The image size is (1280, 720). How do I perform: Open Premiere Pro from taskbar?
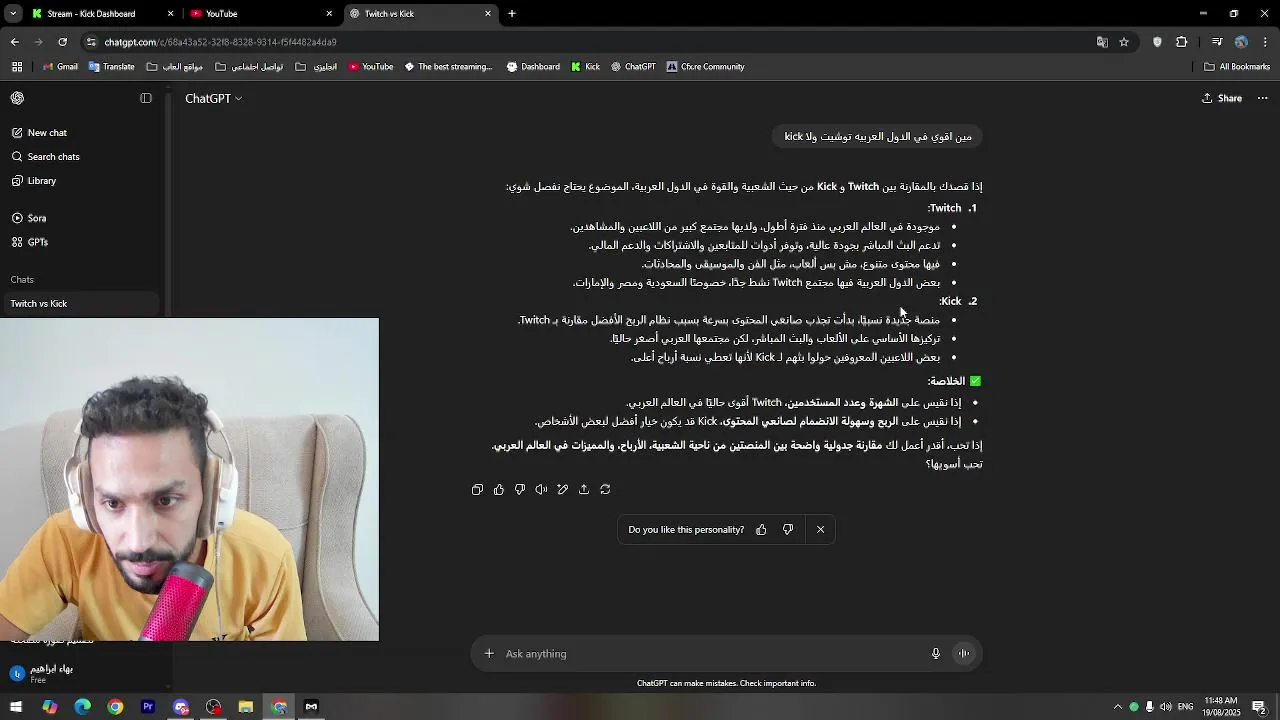click(148, 707)
